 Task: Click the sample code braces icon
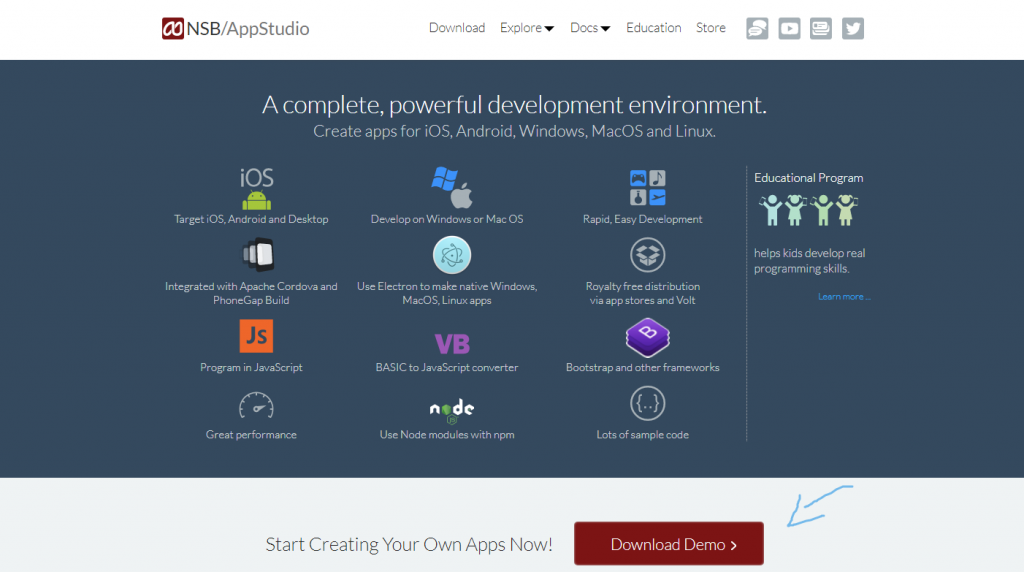647,405
